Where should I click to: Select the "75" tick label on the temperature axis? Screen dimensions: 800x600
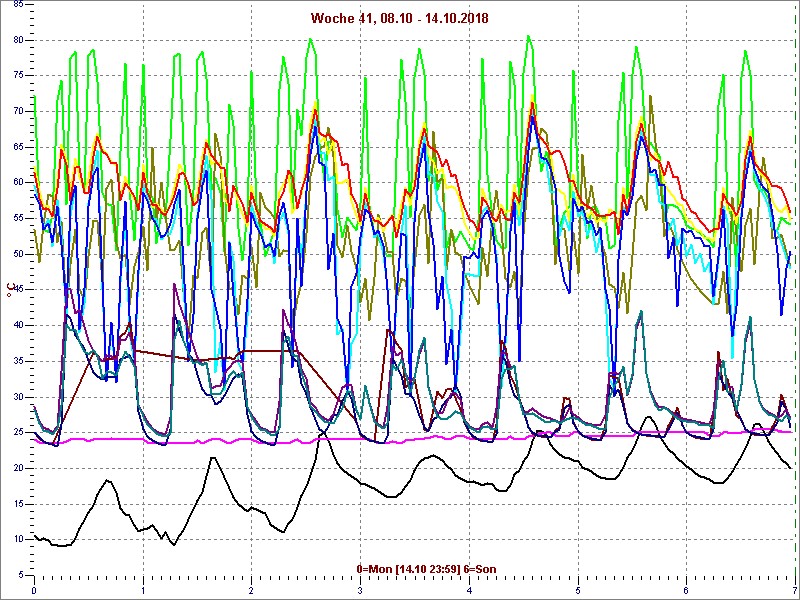18,76
